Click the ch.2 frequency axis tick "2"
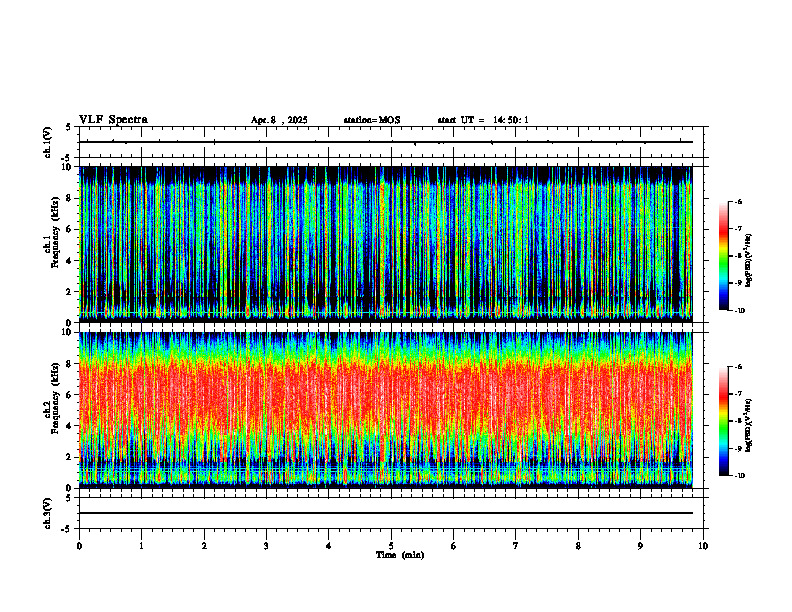 (x=70, y=457)
